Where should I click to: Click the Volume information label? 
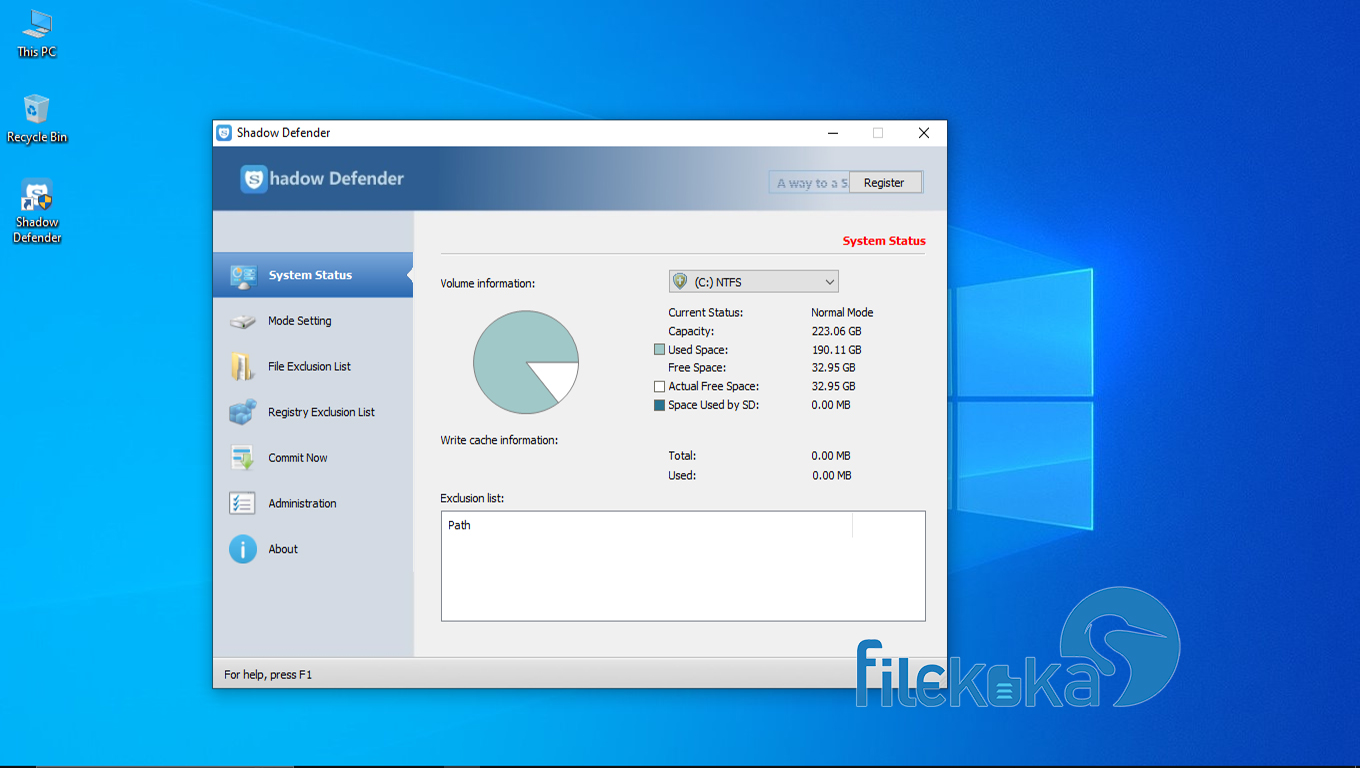(x=488, y=284)
